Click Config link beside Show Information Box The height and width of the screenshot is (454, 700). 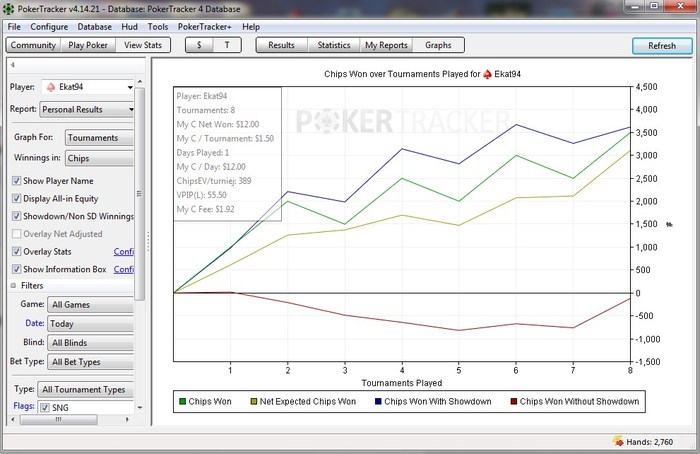124,269
